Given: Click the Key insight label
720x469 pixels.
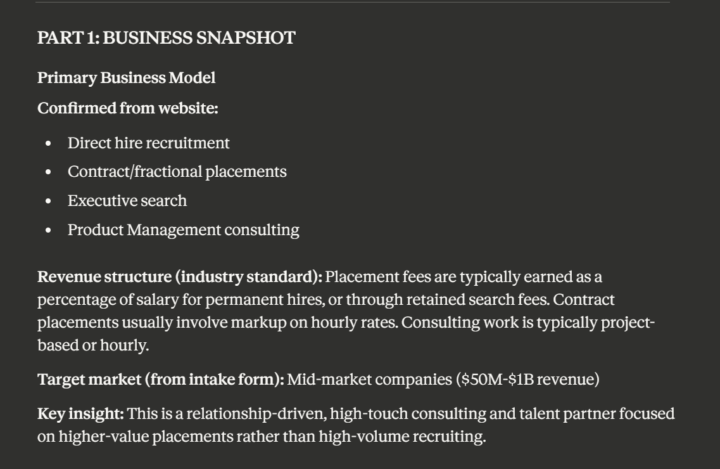Looking at the screenshot, I should (x=80, y=414).
